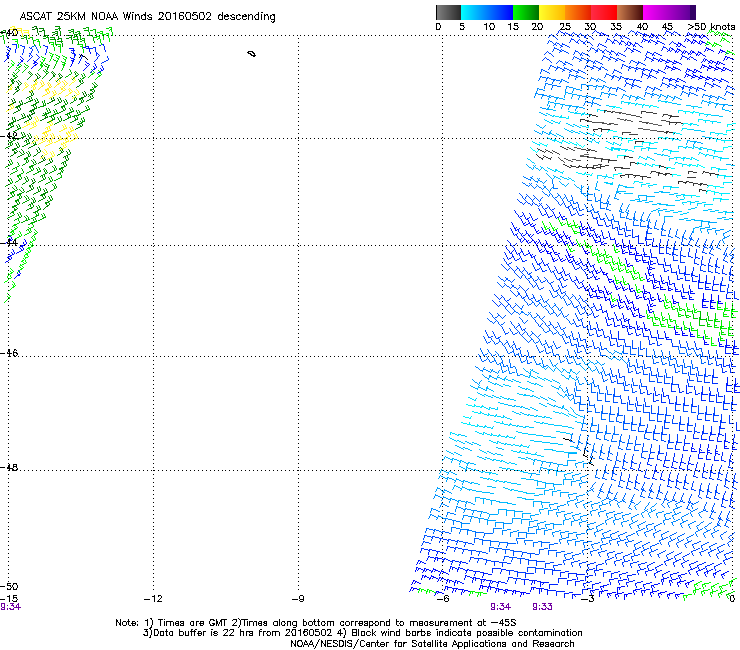
Task: Click the -46 latitude axis label
Action: (x=9, y=353)
